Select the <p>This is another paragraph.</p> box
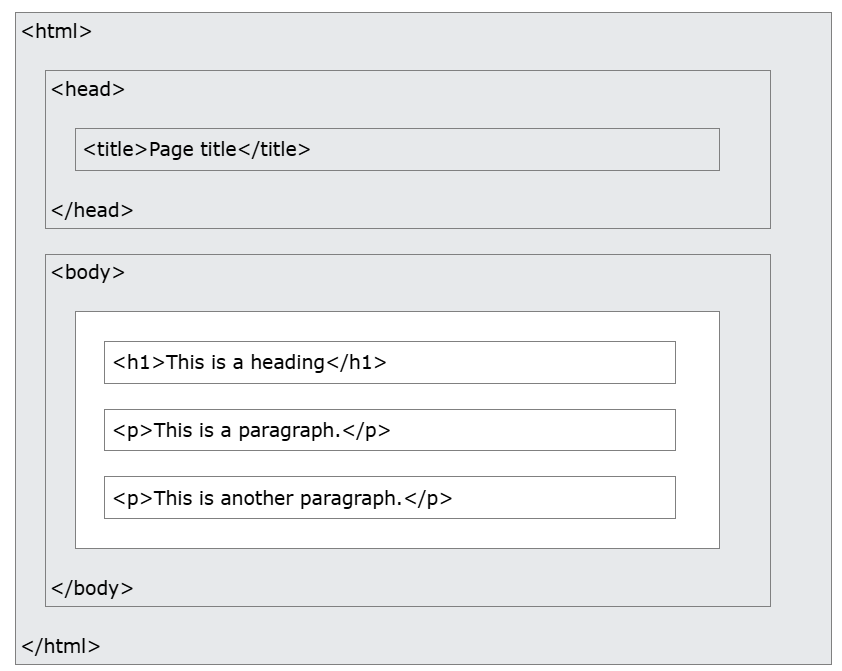The image size is (842, 671). (560, 498)
